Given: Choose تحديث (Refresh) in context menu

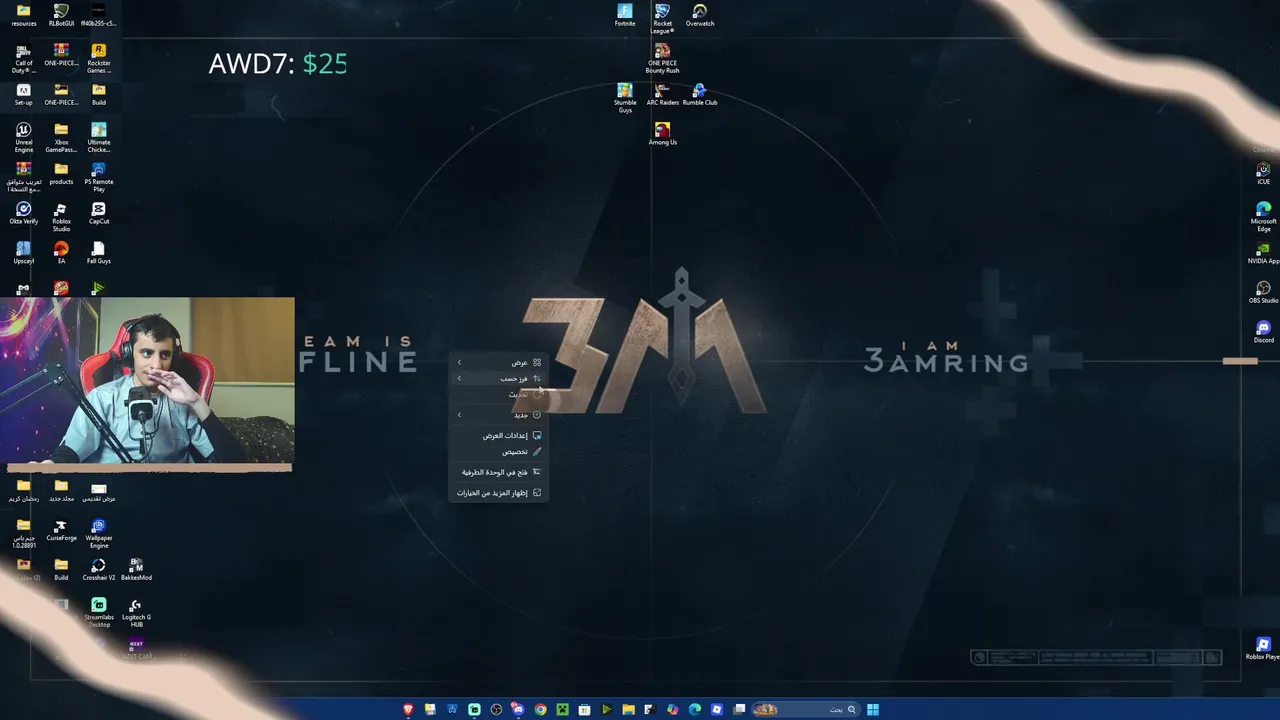Looking at the screenshot, I should click(x=498, y=394).
